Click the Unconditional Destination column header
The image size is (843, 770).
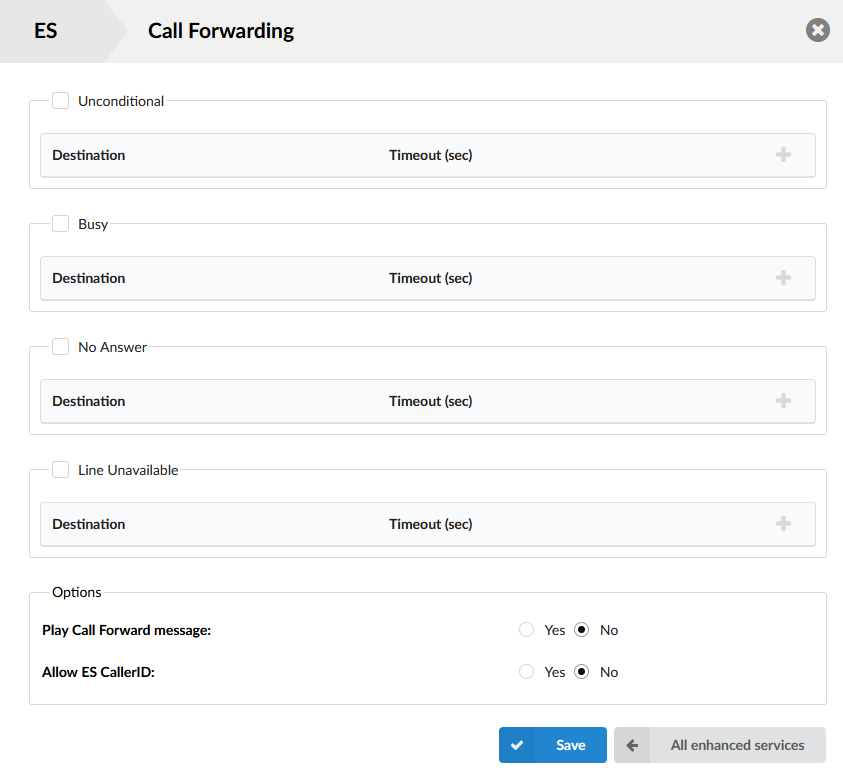coord(89,155)
